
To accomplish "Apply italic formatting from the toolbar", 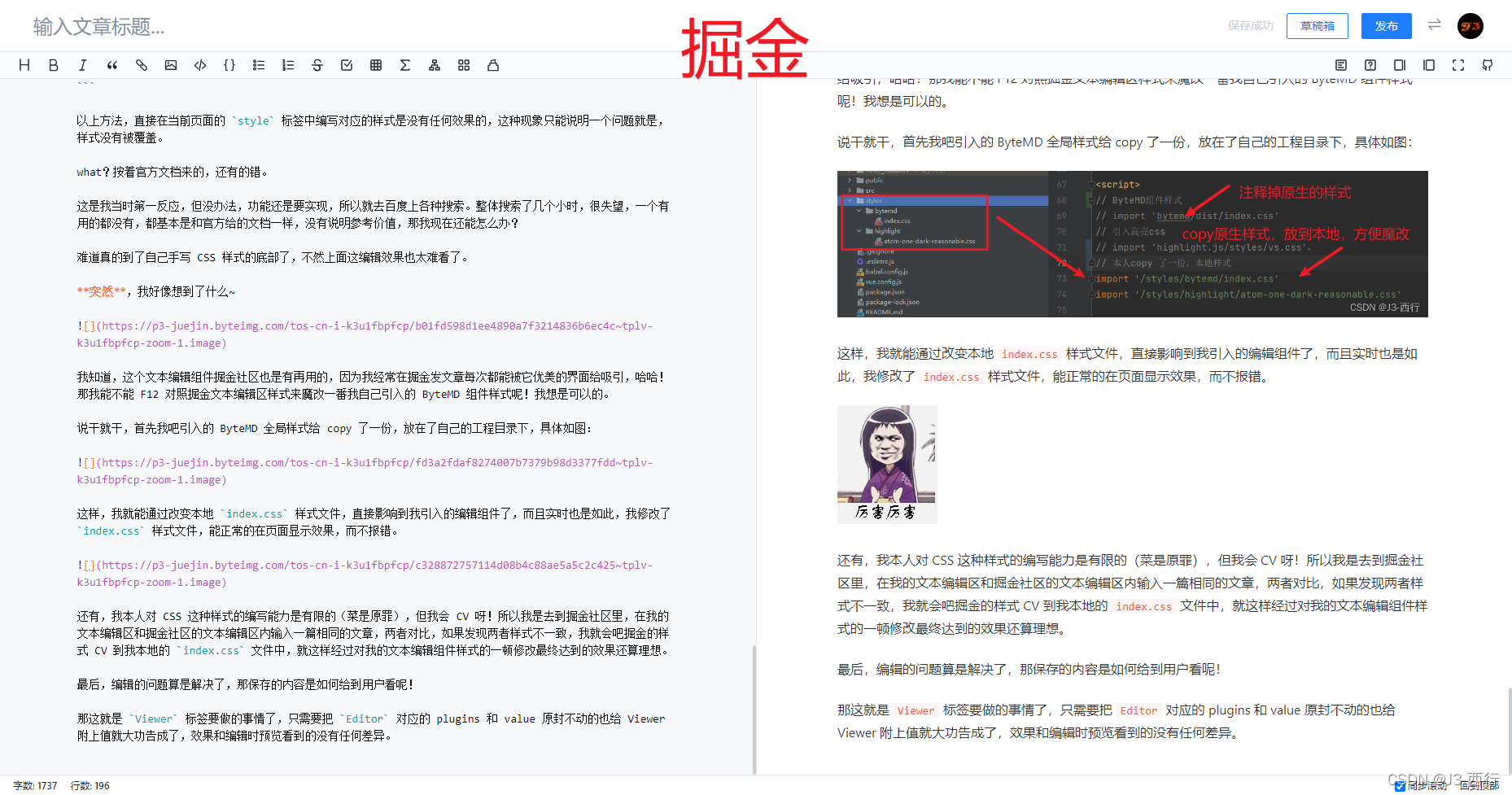I will [x=83, y=65].
